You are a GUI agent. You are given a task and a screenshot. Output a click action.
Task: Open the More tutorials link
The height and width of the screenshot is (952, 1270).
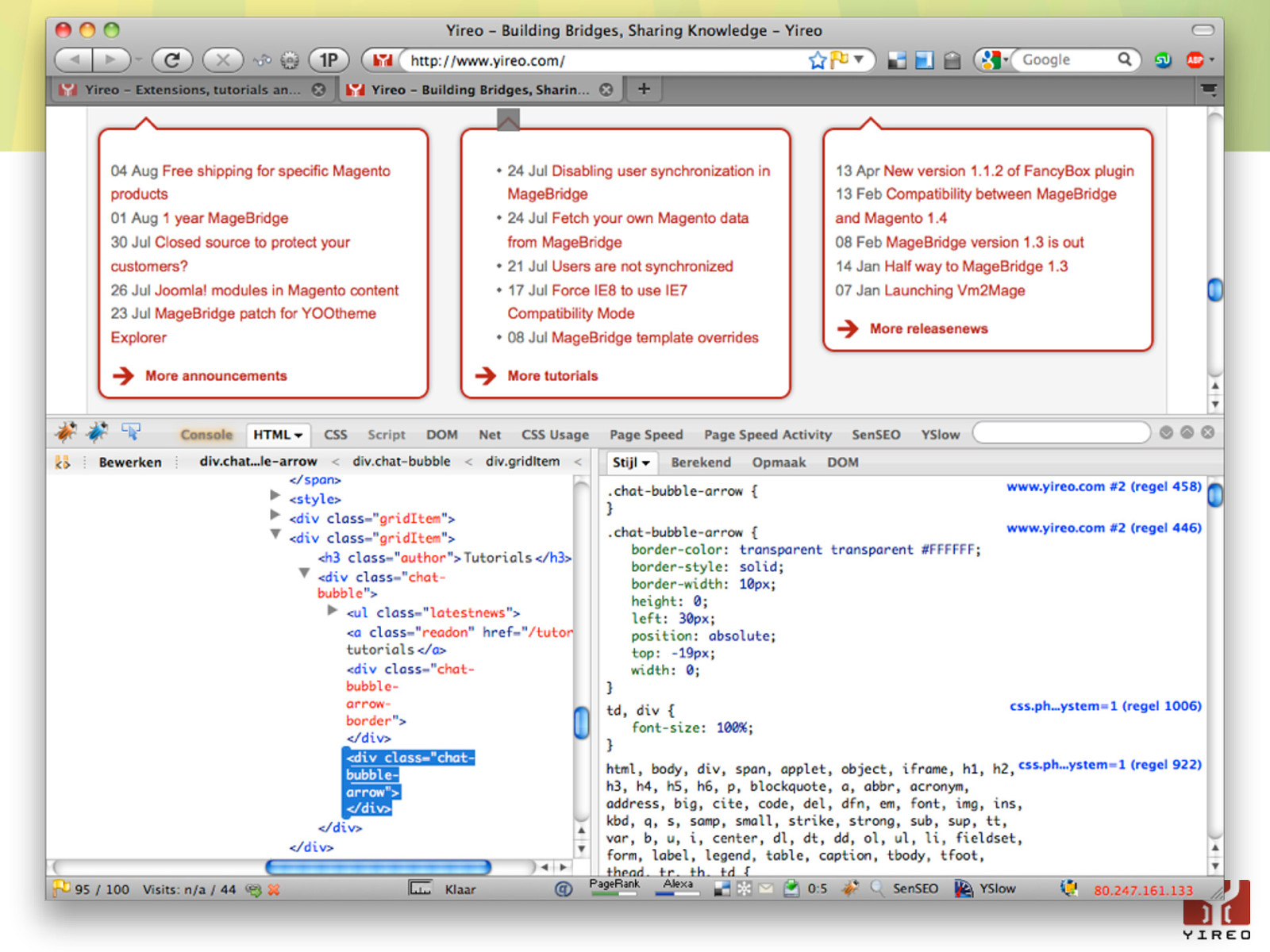click(552, 376)
